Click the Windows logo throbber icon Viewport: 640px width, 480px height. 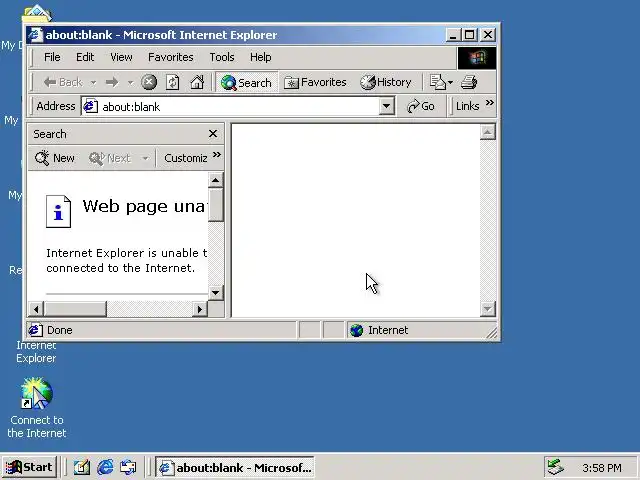click(x=477, y=58)
